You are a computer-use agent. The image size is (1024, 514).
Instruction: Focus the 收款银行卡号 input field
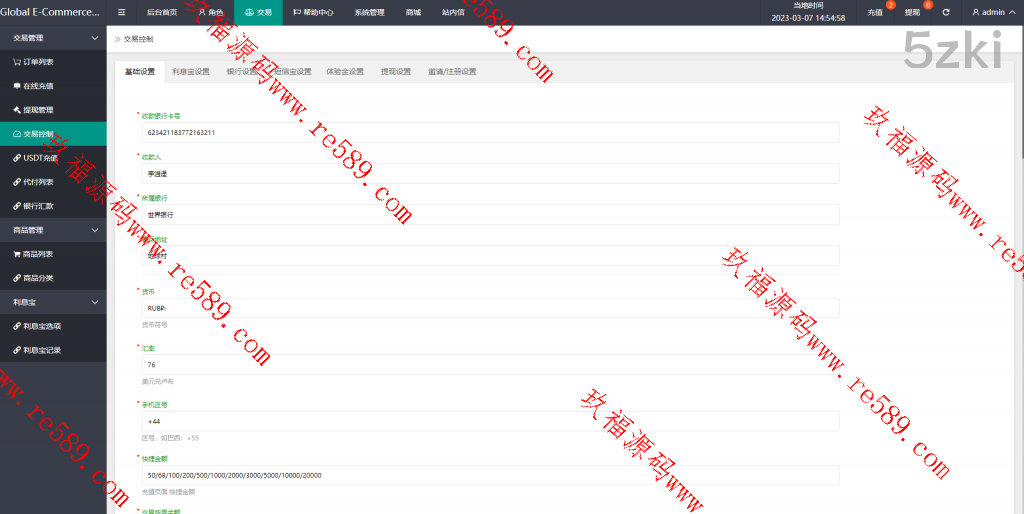point(490,133)
